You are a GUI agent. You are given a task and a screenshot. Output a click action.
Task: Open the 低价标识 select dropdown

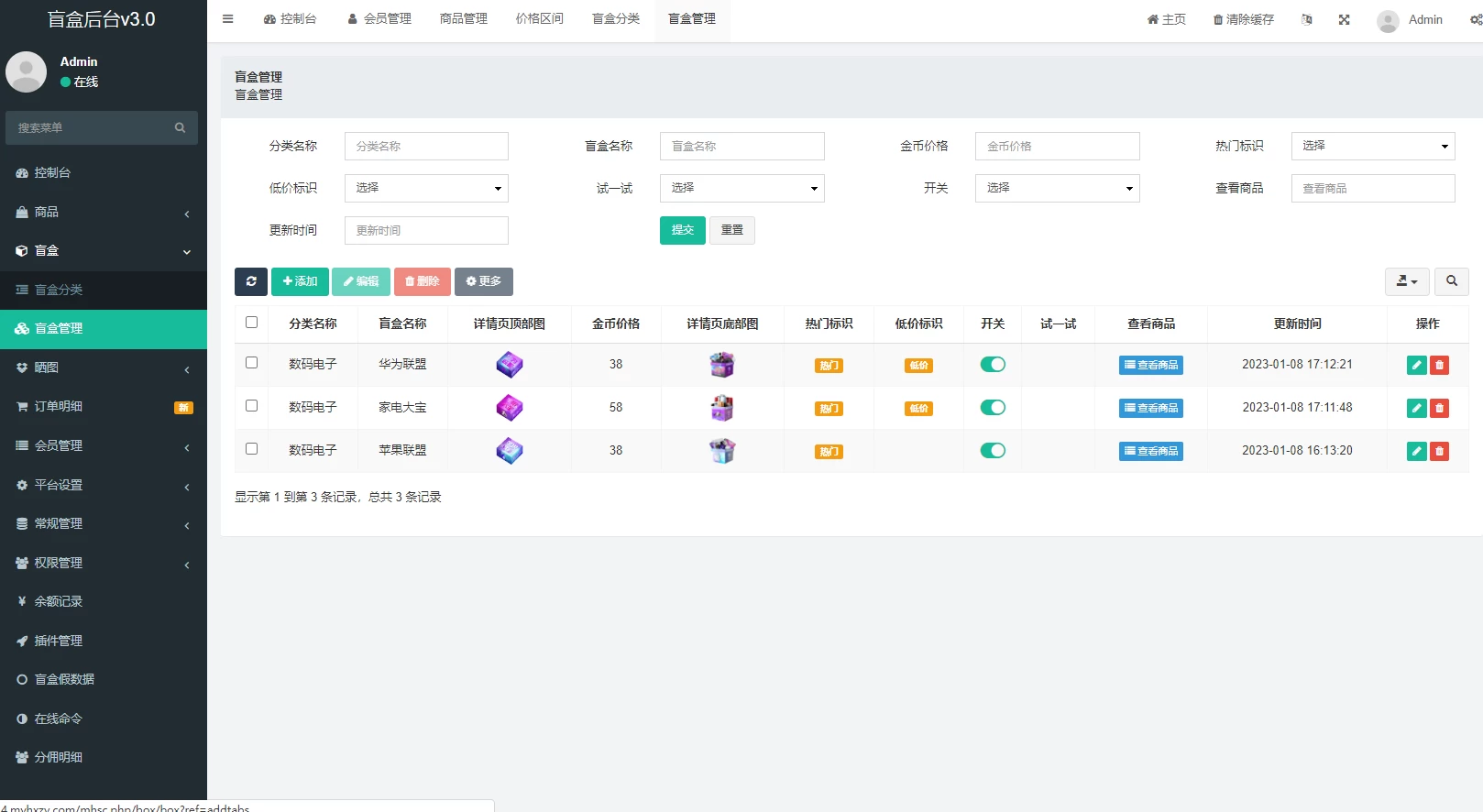426,189
